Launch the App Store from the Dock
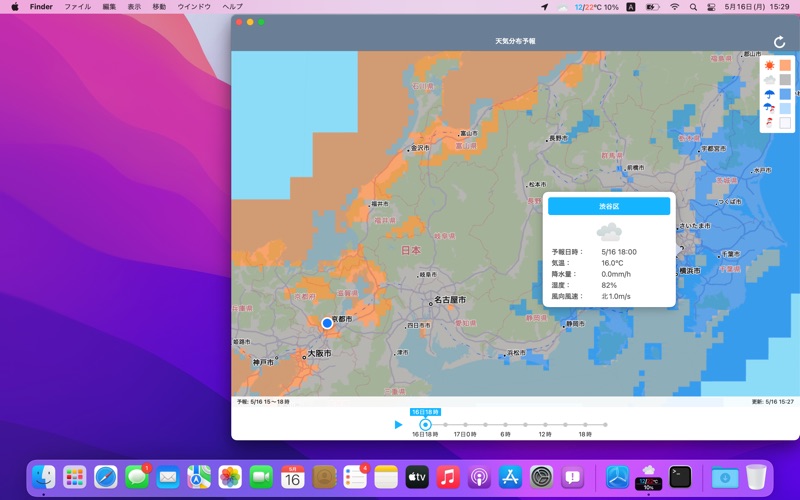This screenshot has width=800, height=500. [x=511, y=478]
